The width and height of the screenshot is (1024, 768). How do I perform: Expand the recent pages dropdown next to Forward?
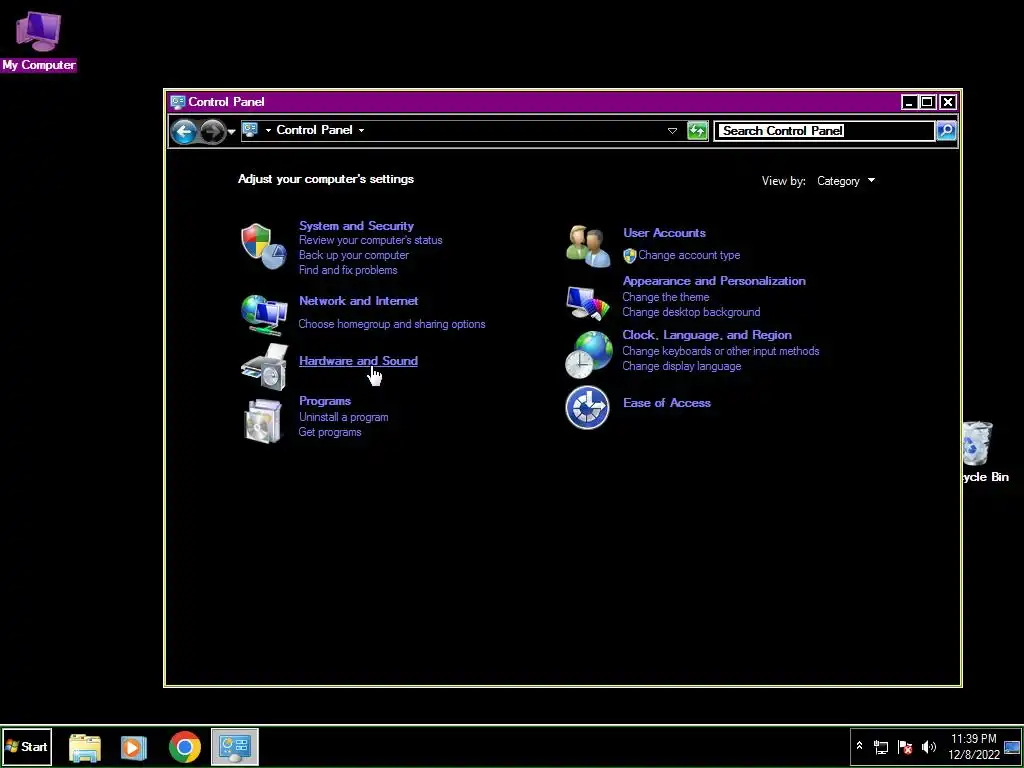coord(231,131)
